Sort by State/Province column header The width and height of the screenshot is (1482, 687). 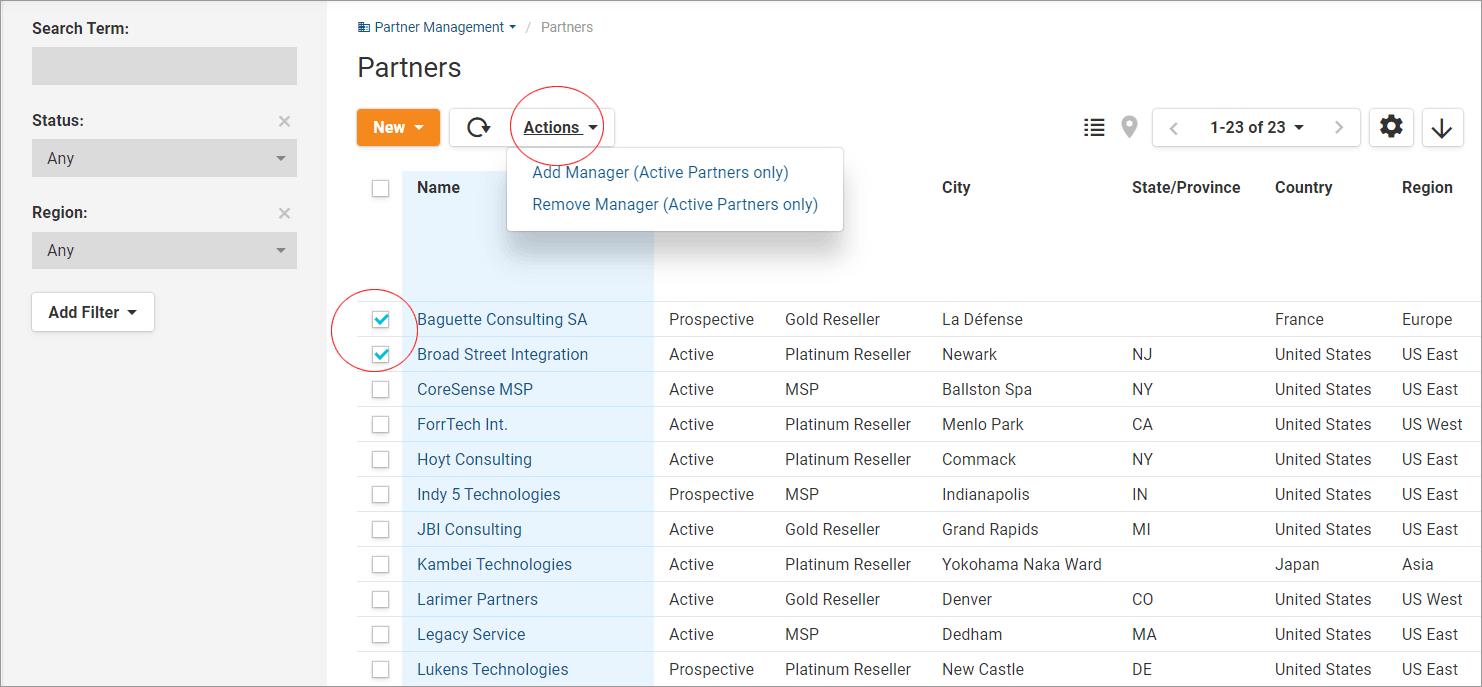(x=1186, y=187)
